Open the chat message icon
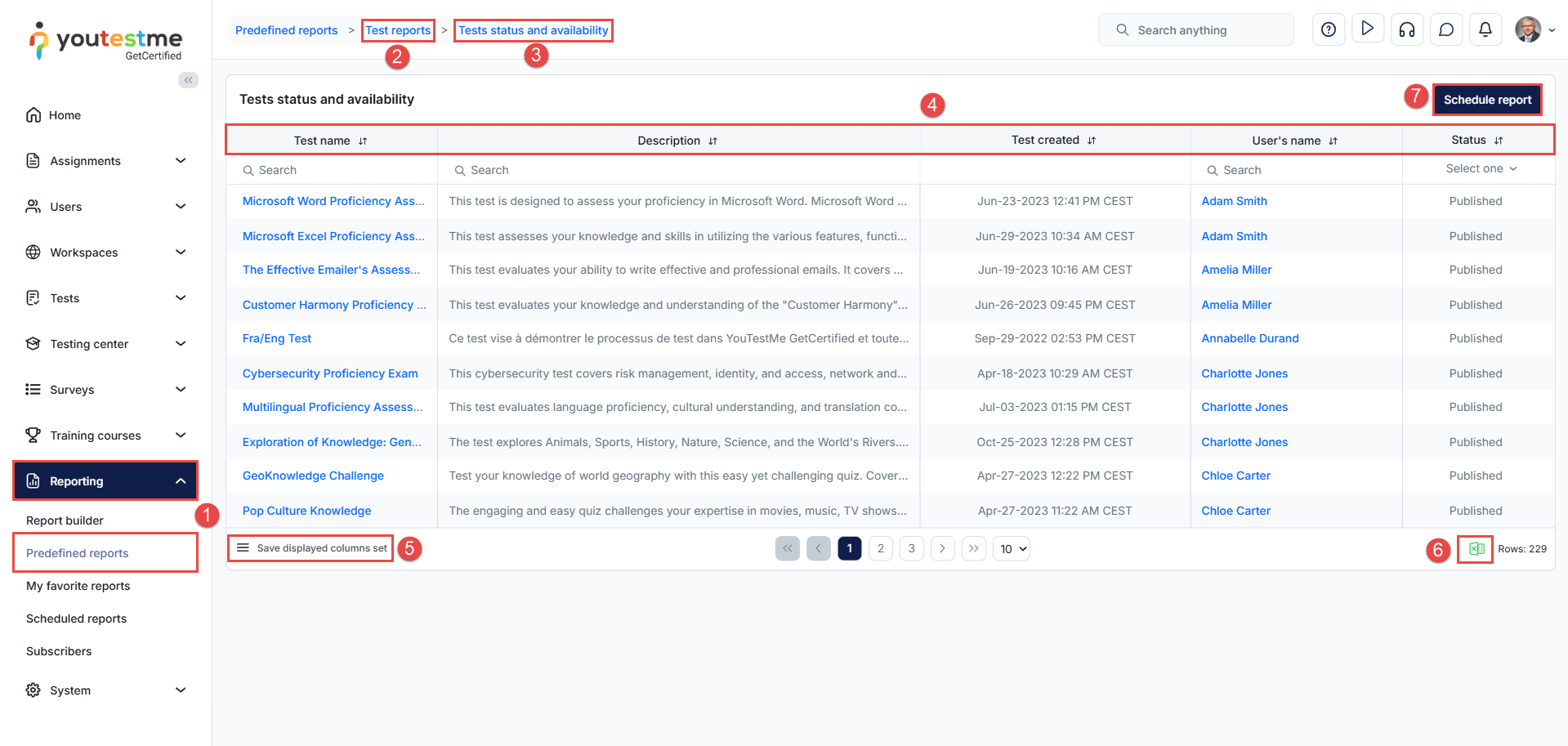1568x746 pixels. point(1445,30)
